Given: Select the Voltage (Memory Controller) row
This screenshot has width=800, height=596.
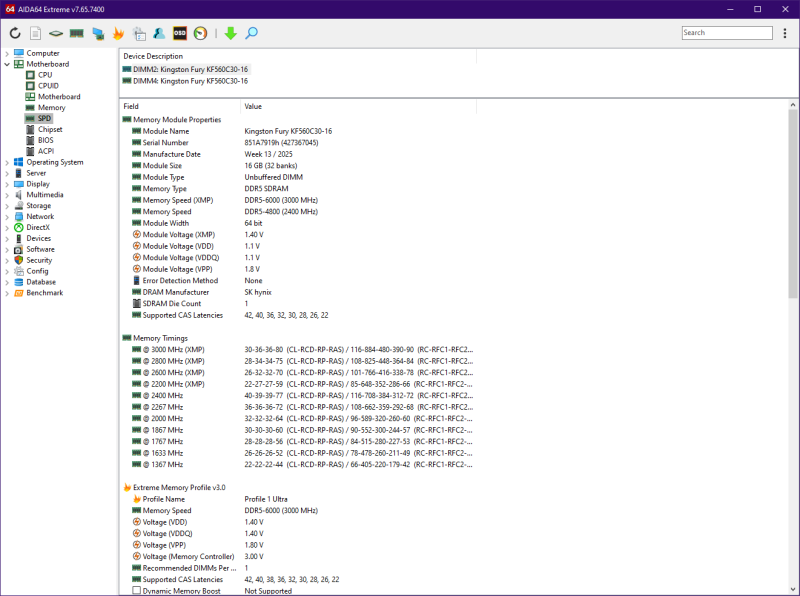Looking at the screenshot, I should 298,557.
